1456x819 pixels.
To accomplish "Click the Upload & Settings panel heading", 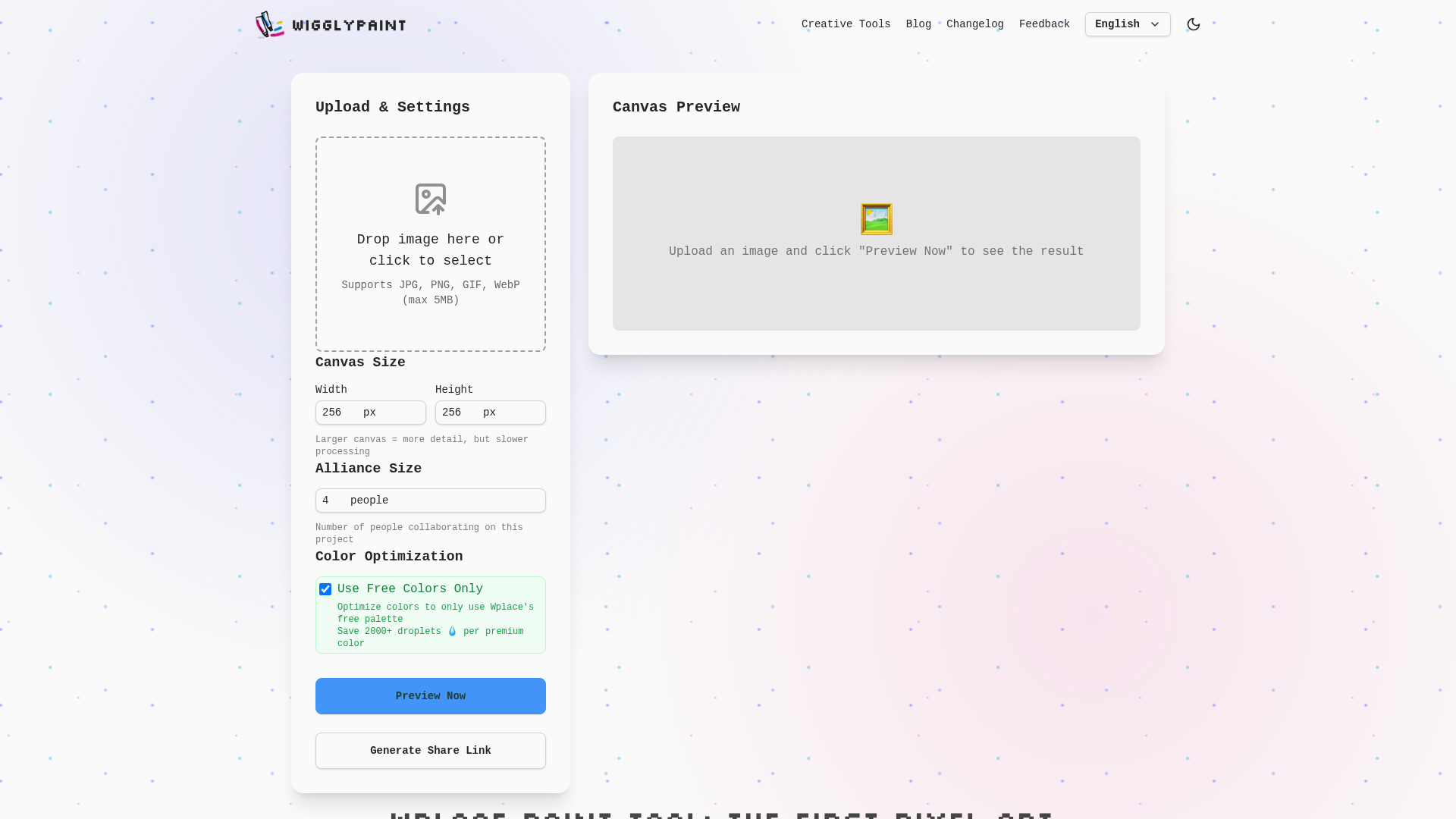I will pos(392,107).
